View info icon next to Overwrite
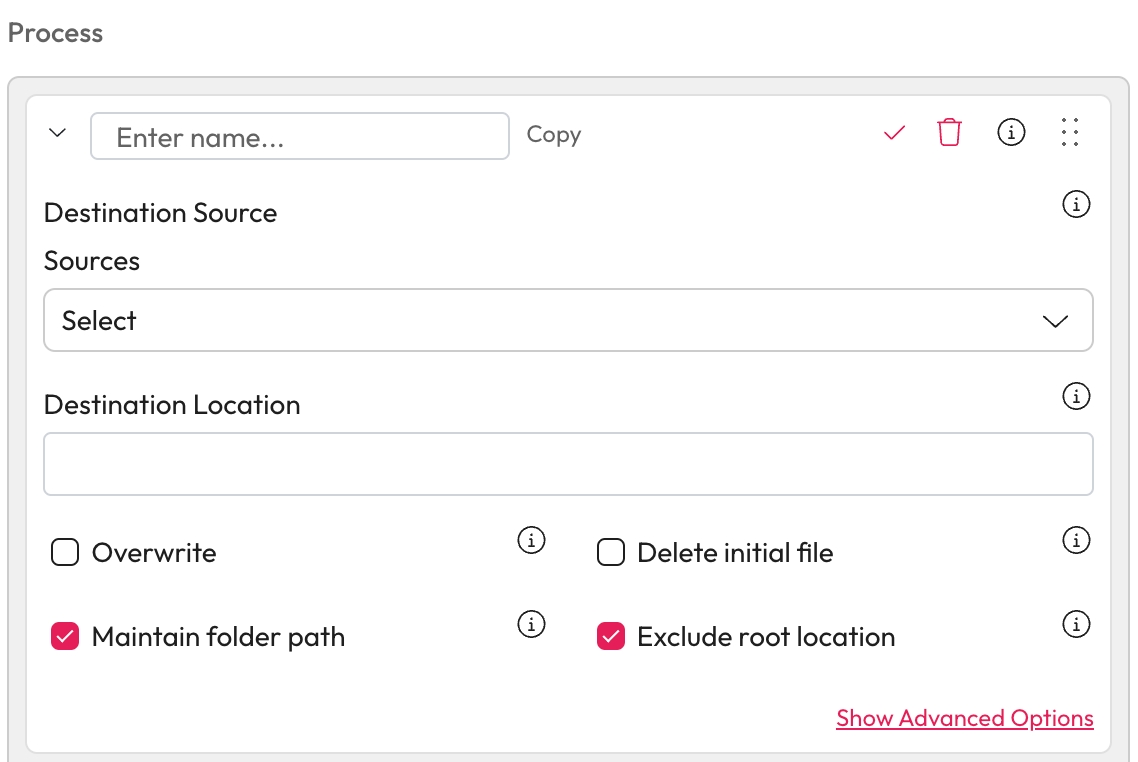Image resolution: width=1138 pixels, height=762 pixels. pos(531,541)
